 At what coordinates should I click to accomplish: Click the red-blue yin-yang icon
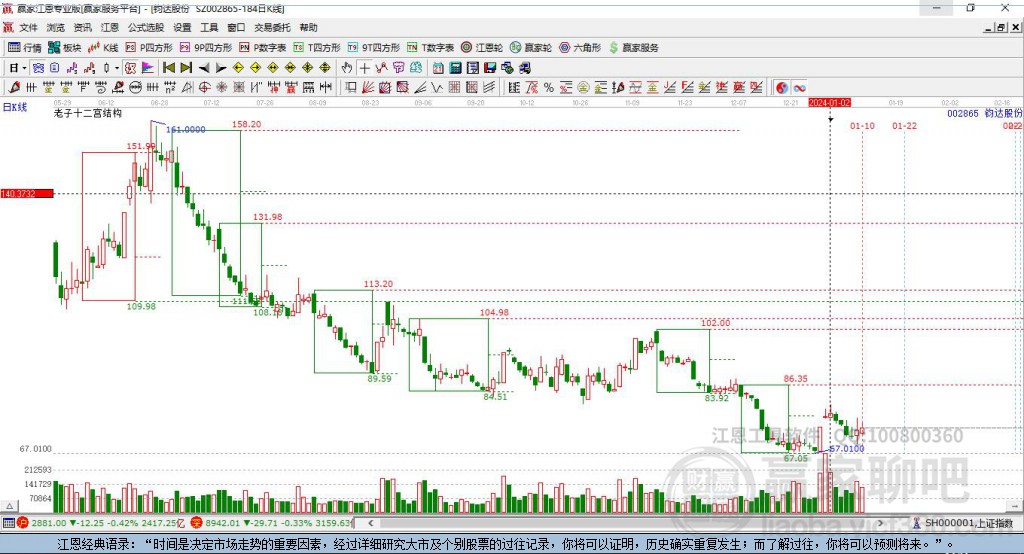tap(782, 88)
